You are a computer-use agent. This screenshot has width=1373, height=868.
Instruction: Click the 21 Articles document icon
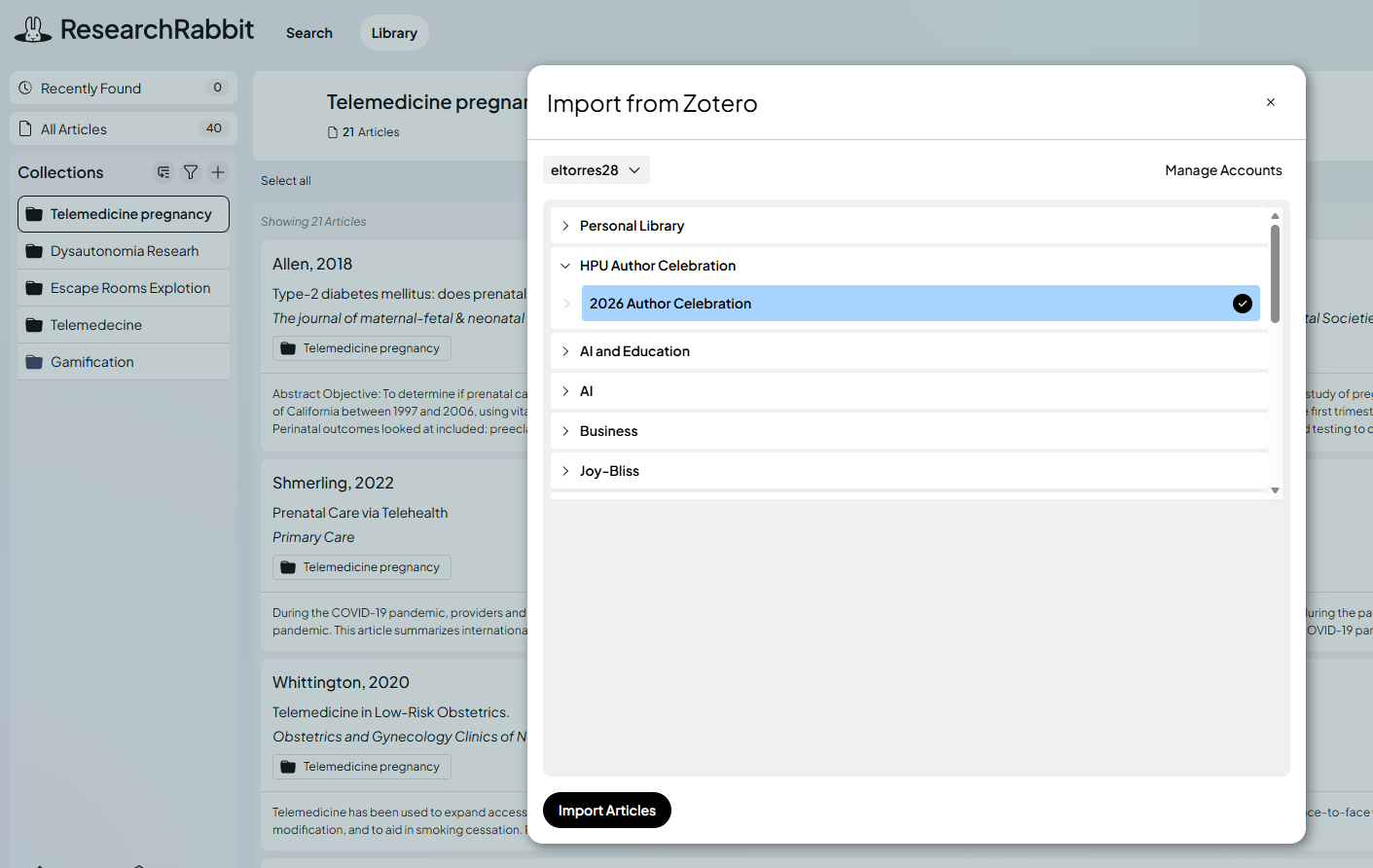coord(333,132)
